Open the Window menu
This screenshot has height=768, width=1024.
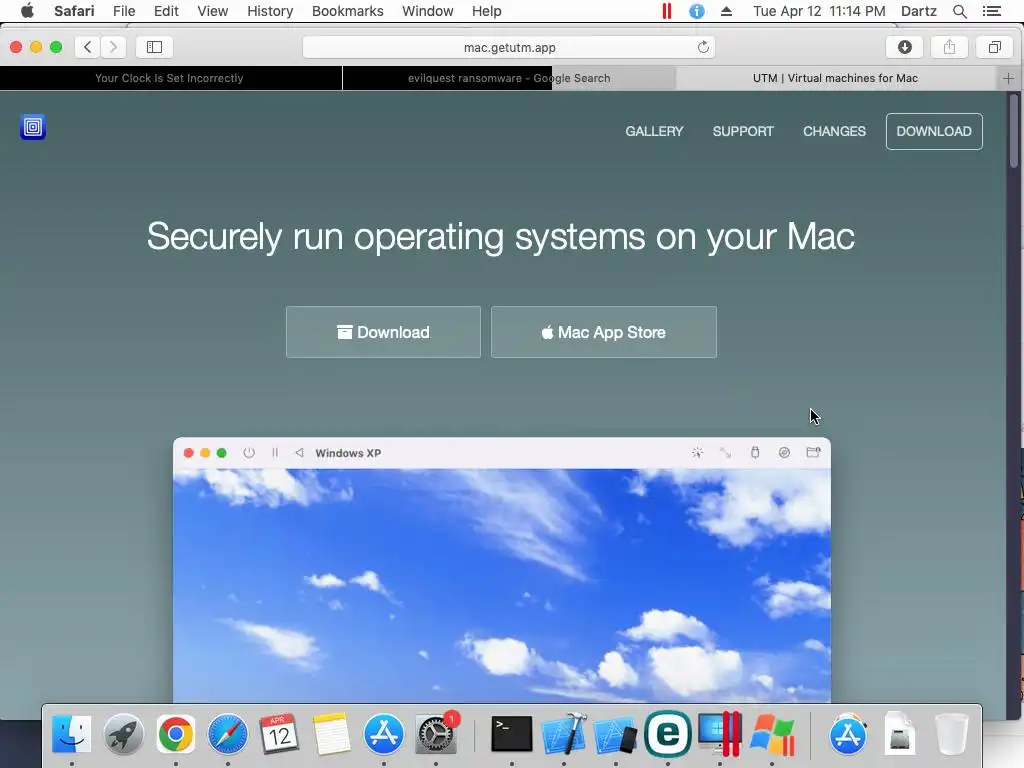(x=428, y=11)
